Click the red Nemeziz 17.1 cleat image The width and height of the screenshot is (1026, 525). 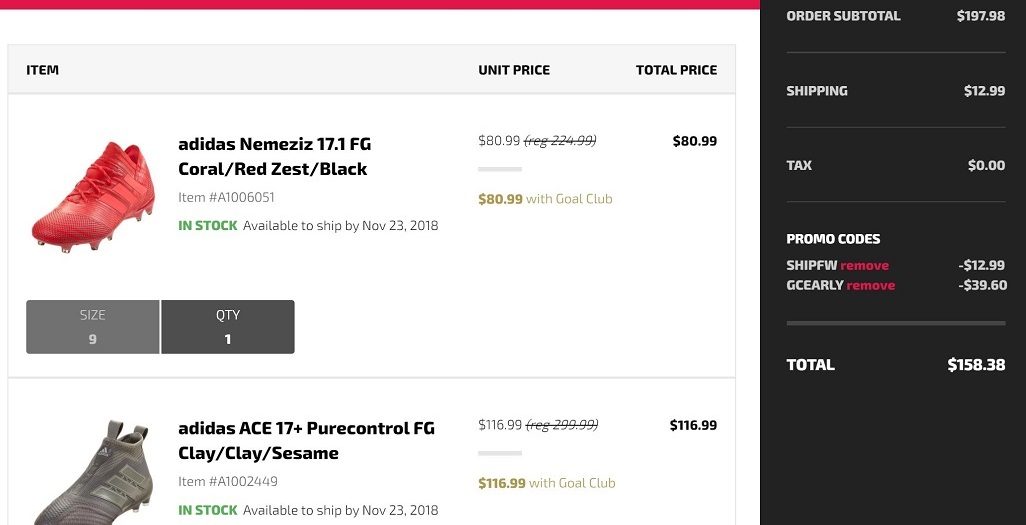tap(93, 195)
